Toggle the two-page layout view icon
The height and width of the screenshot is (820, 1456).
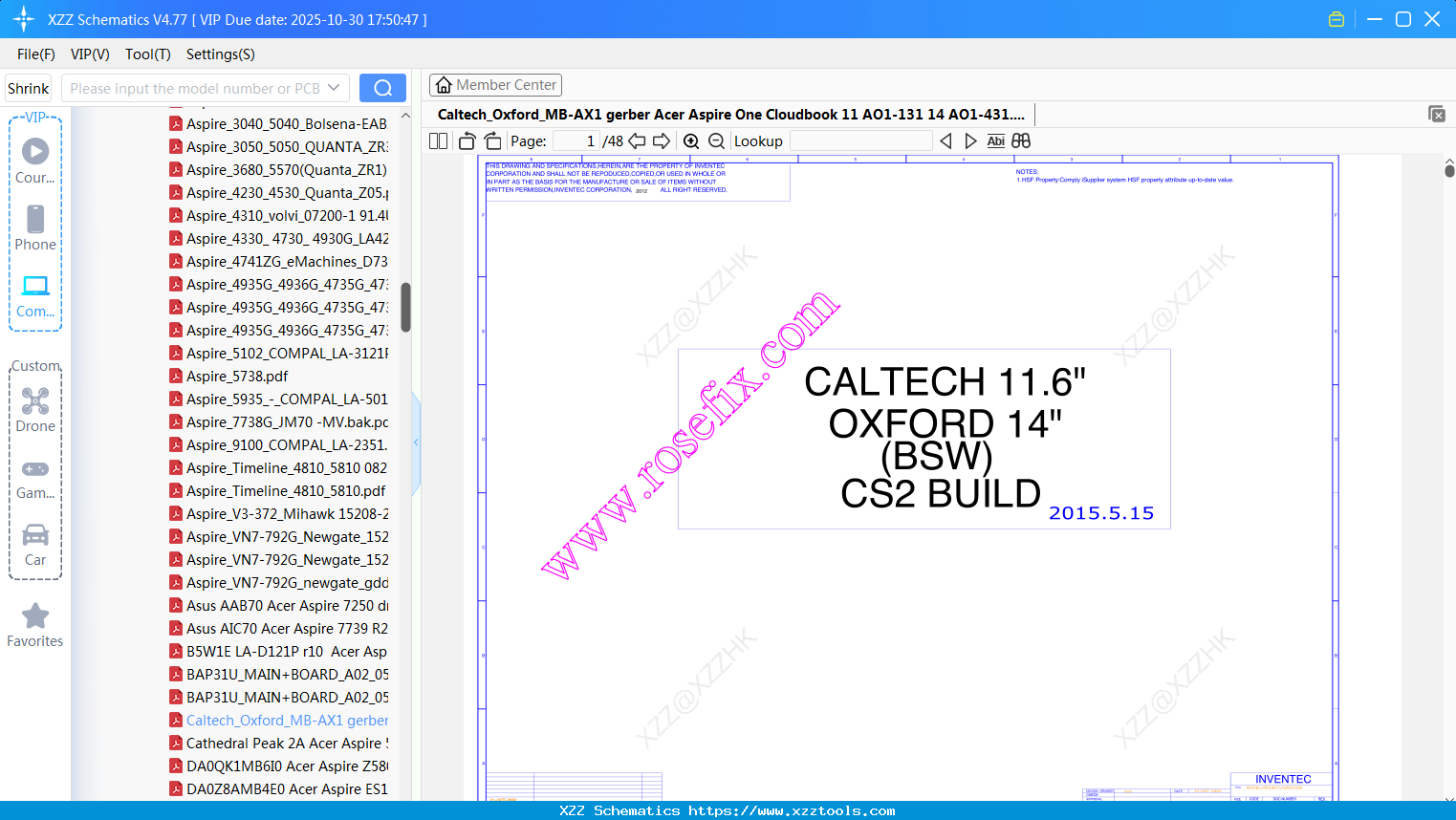439,140
